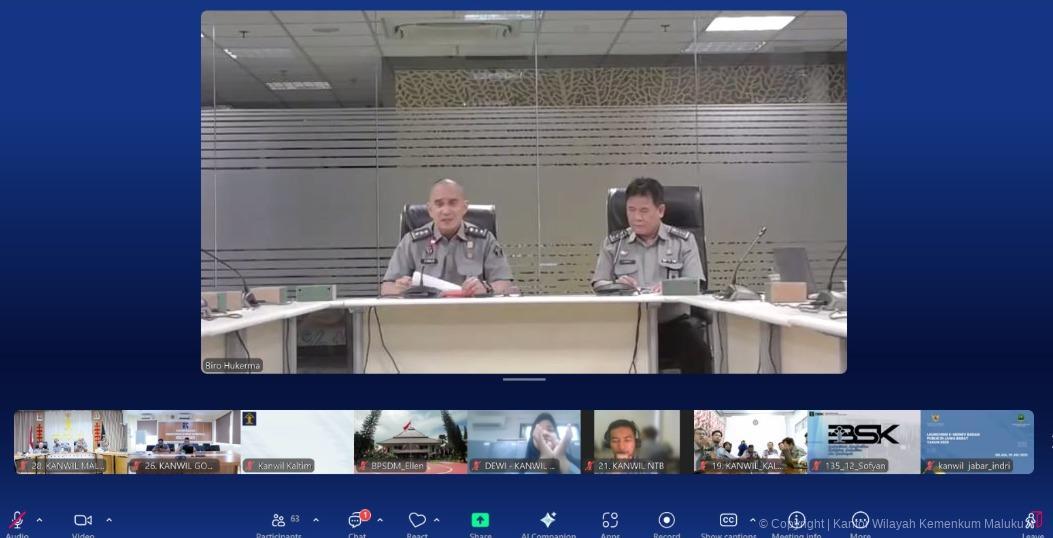Unmute the microphone Audio button
1053x538 pixels.
point(17,521)
